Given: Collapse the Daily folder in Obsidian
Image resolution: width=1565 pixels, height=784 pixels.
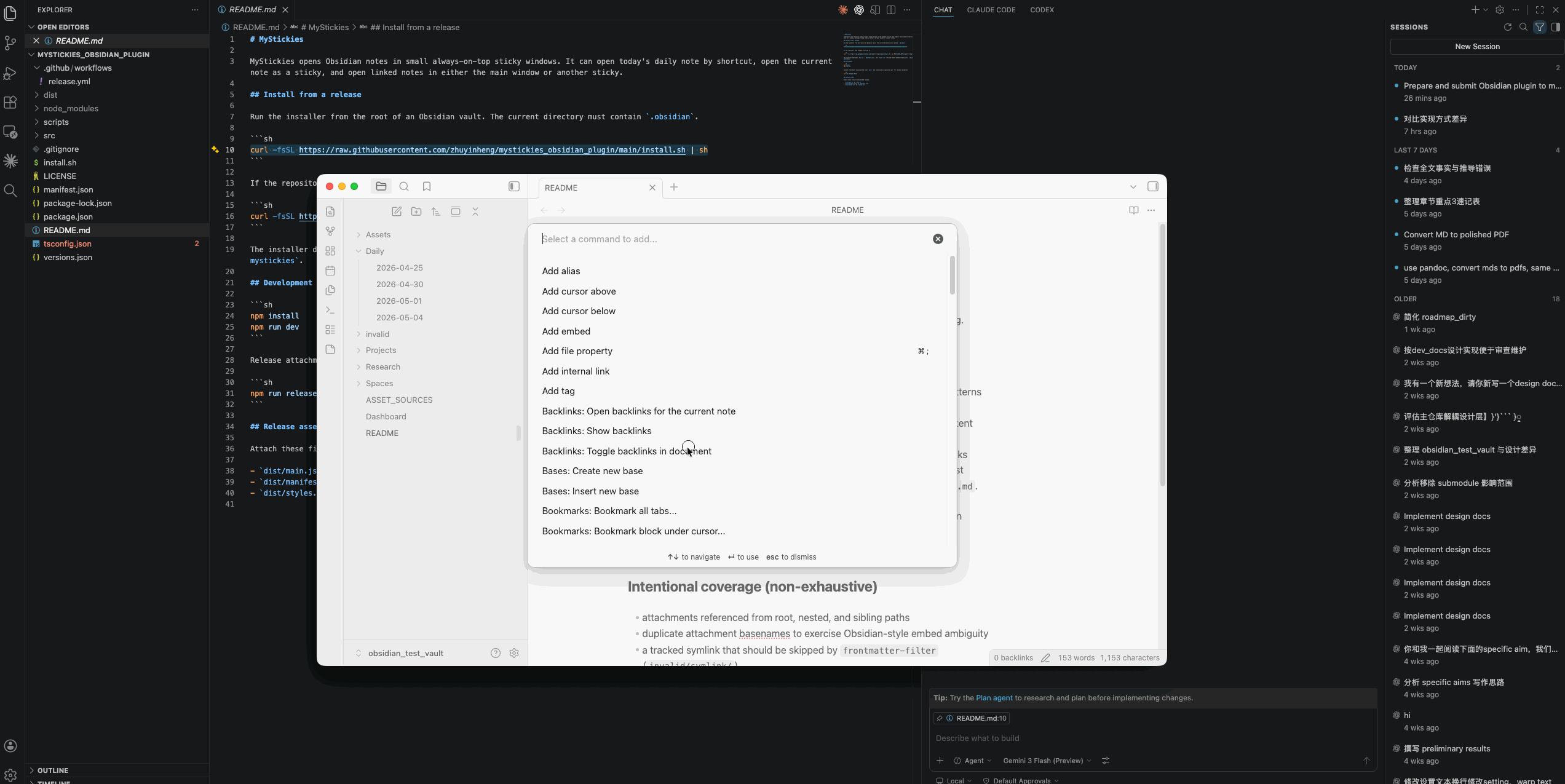Looking at the screenshot, I should pos(374,251).
